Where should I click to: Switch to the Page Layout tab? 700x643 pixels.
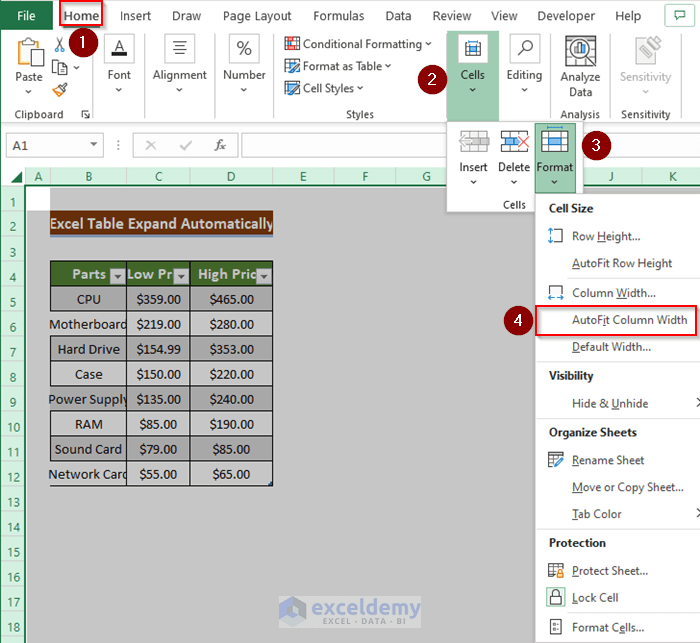(257, 16)
